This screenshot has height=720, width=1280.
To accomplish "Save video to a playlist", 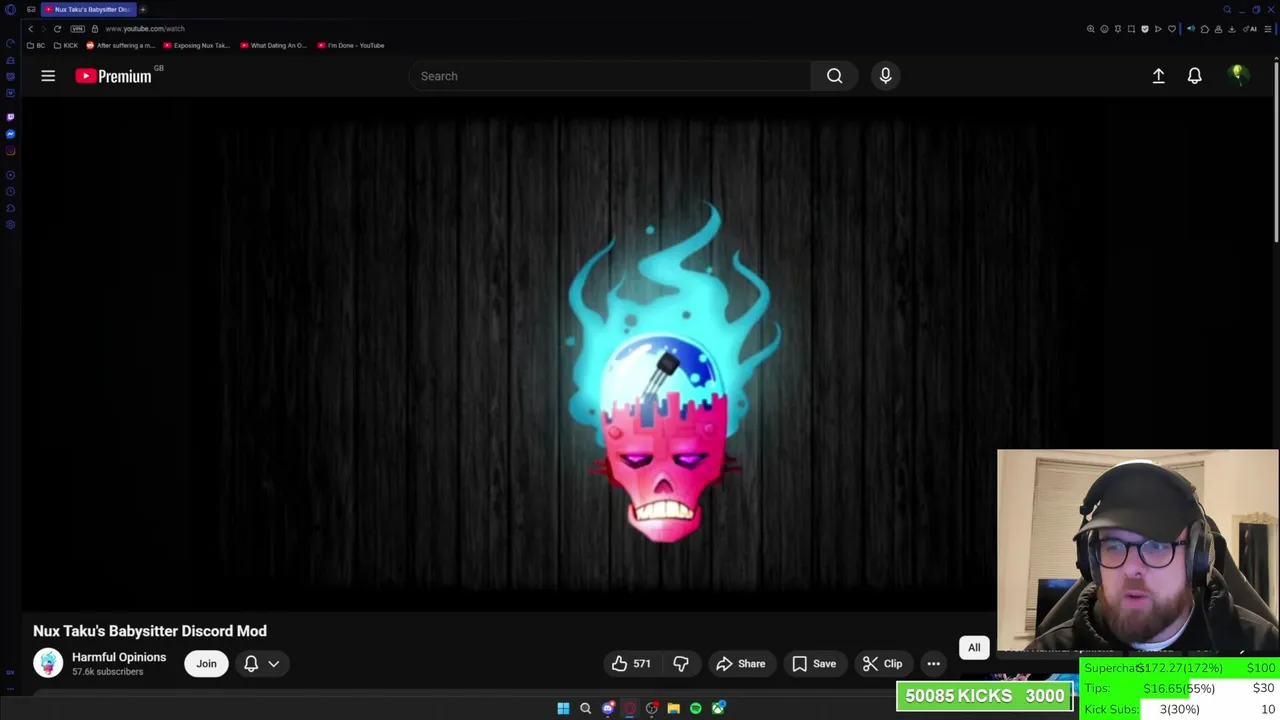I will (x=814, y=664).
